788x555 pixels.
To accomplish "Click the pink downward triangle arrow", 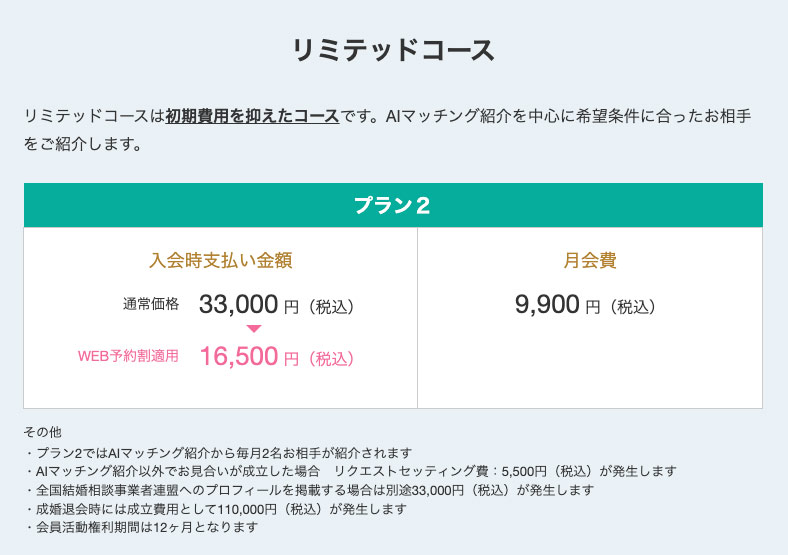I will coord(253,328).
